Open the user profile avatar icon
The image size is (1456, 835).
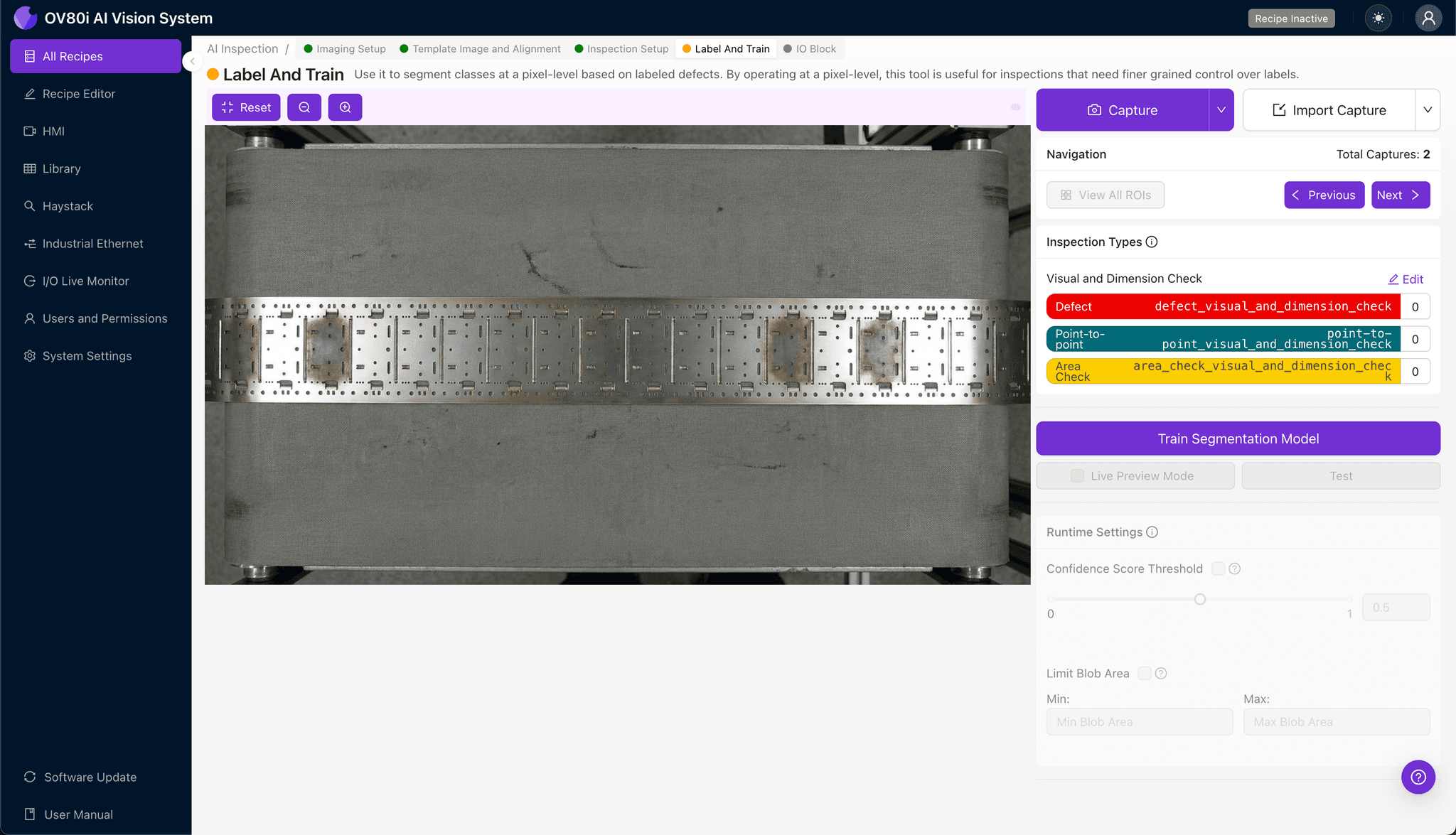coord(1428,18)
